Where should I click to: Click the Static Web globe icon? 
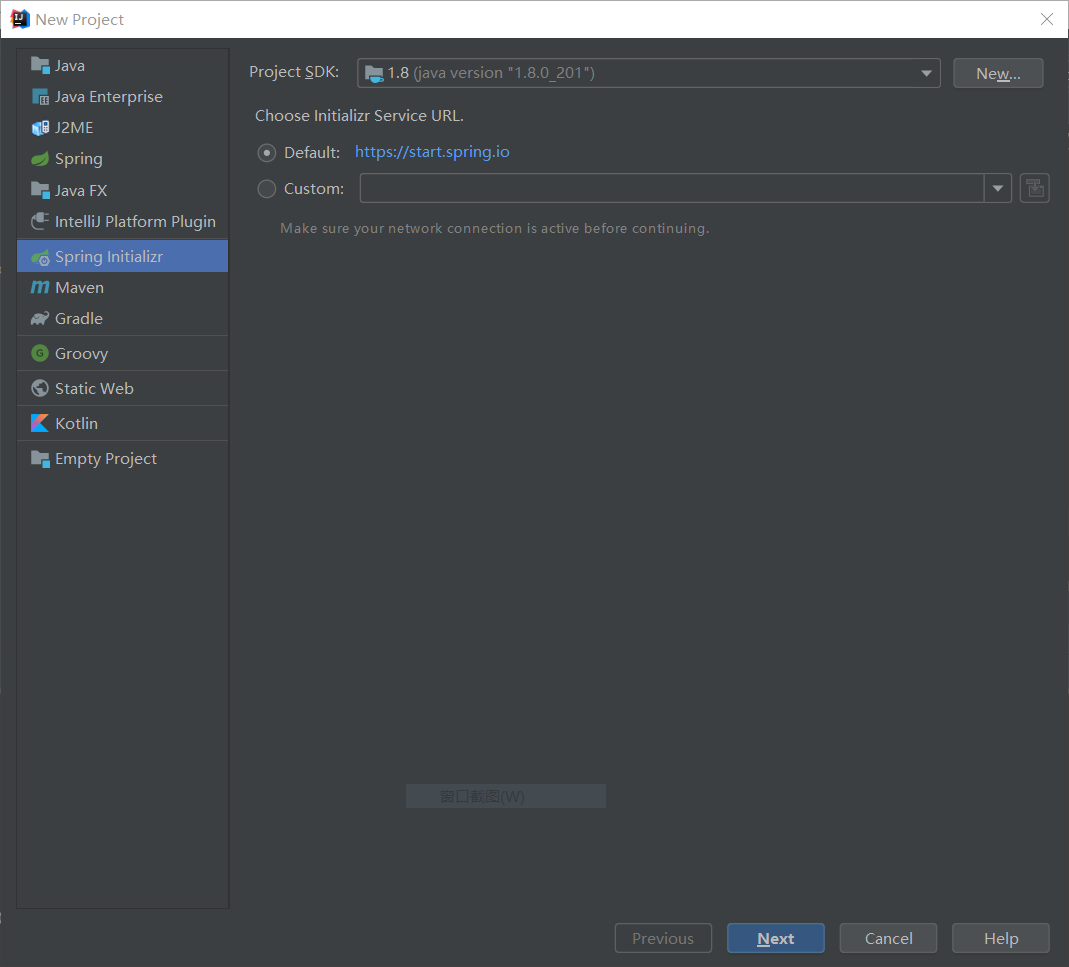tap(40, 388)
